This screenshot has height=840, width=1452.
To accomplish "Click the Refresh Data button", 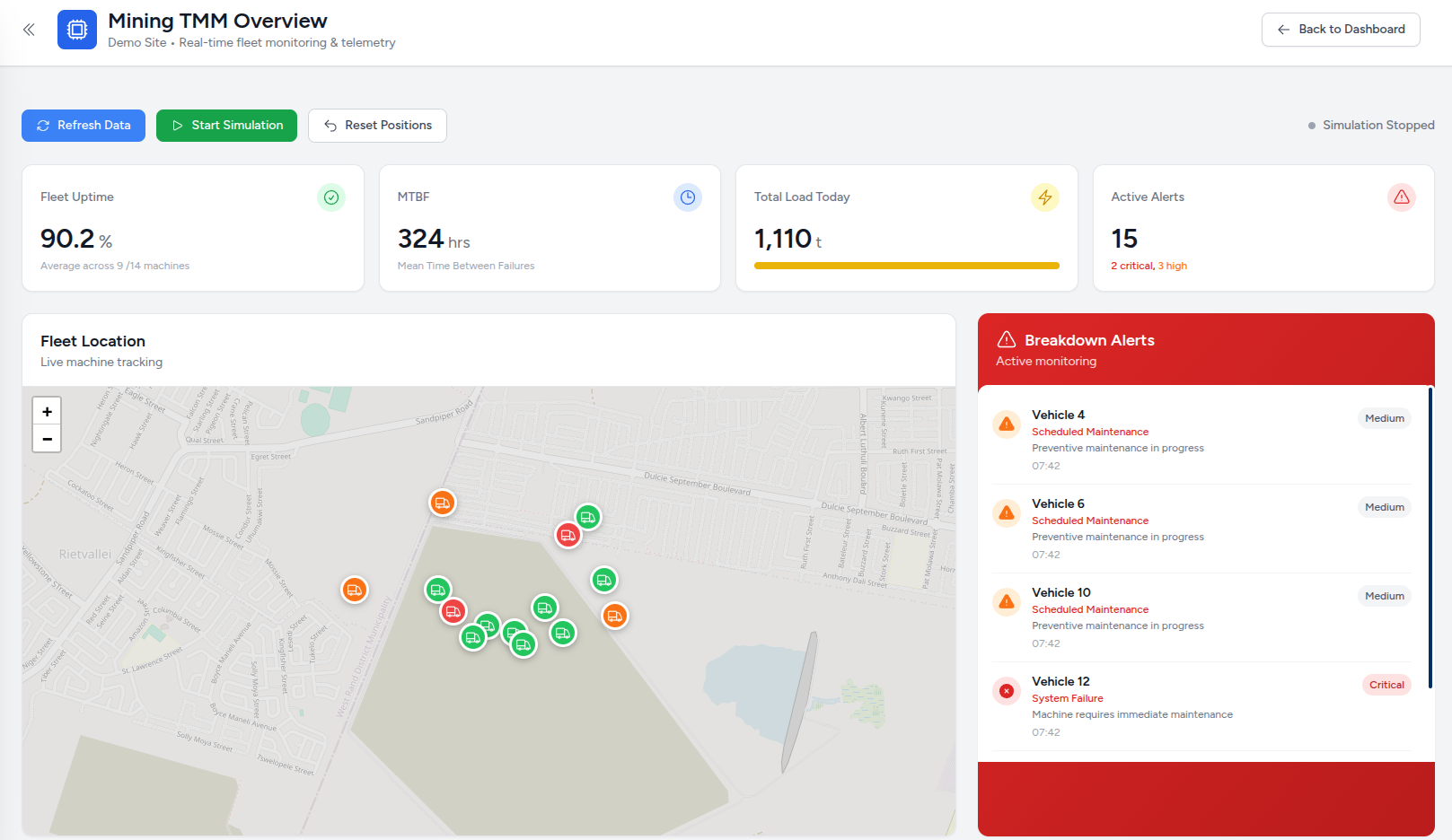I will 83,125.
